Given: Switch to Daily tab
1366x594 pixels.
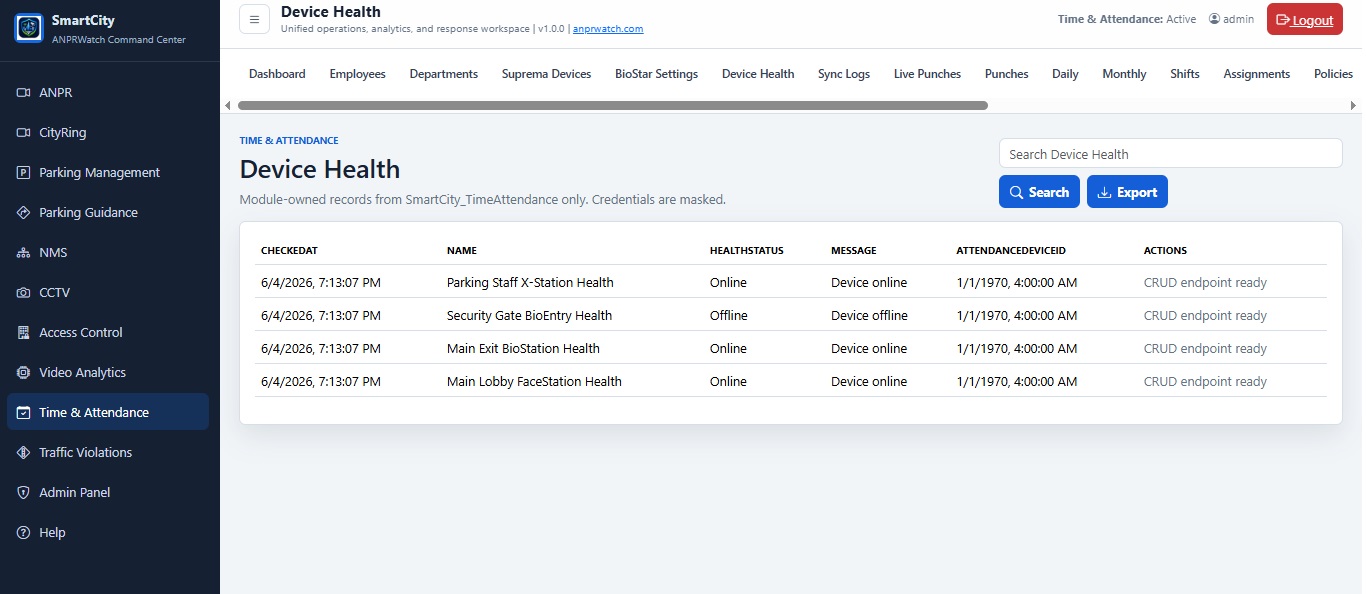Looking at the screenshot, I should tap(1065, 74).
